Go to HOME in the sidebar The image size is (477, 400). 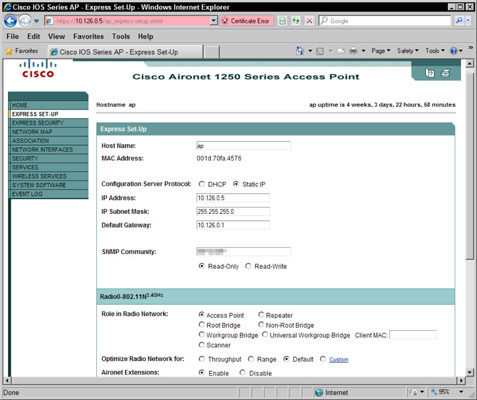click(49, 105)
